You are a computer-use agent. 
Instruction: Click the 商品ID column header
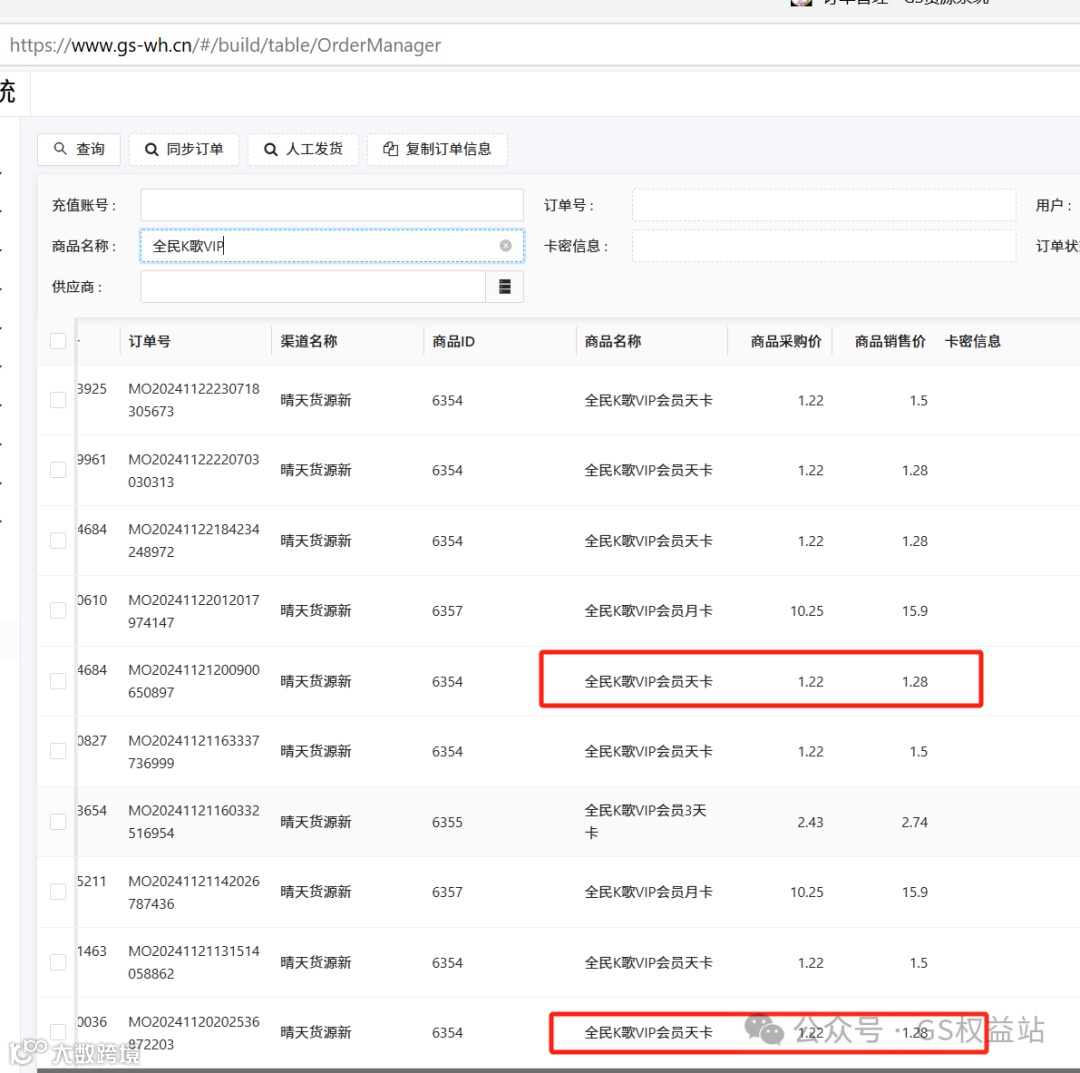453,342
